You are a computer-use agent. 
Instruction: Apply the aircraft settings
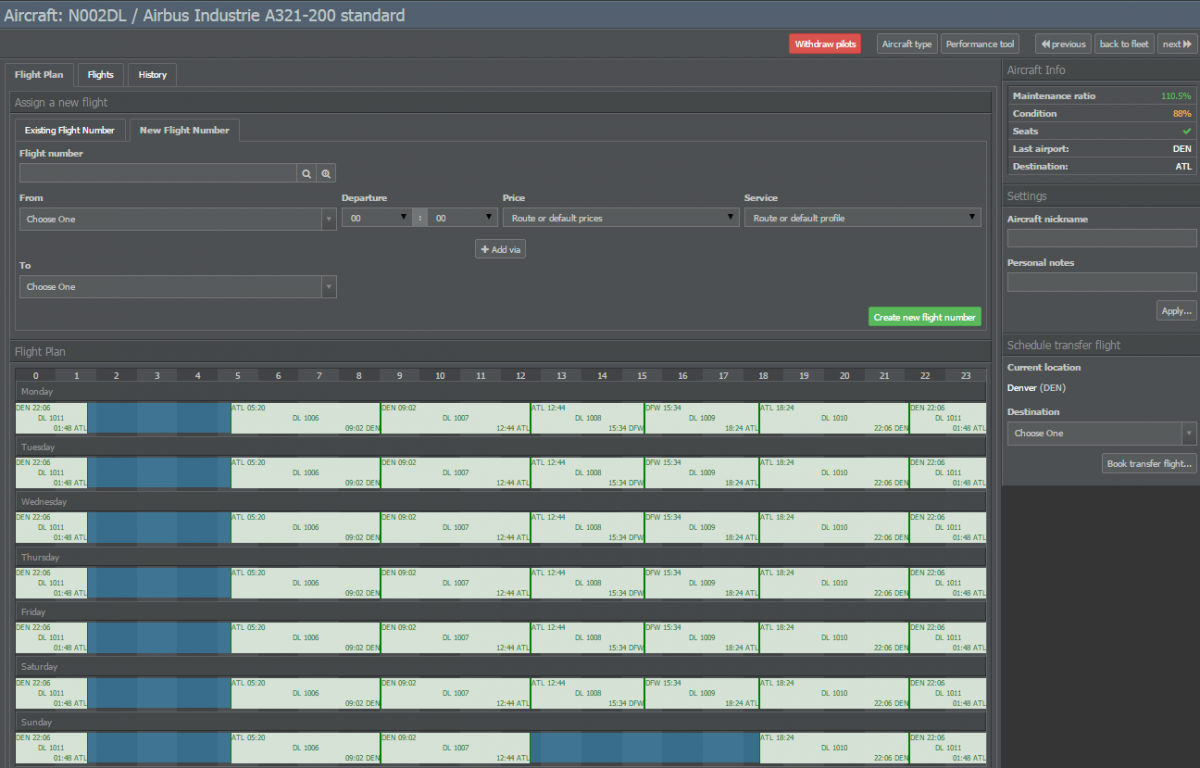click(1176, 311)
